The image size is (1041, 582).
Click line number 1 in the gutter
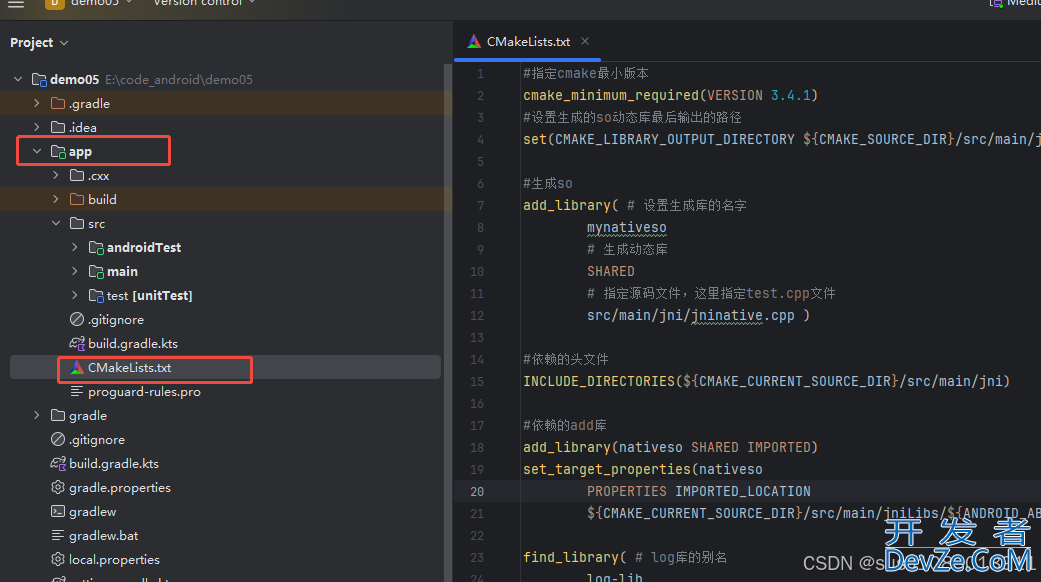[480, 74]
